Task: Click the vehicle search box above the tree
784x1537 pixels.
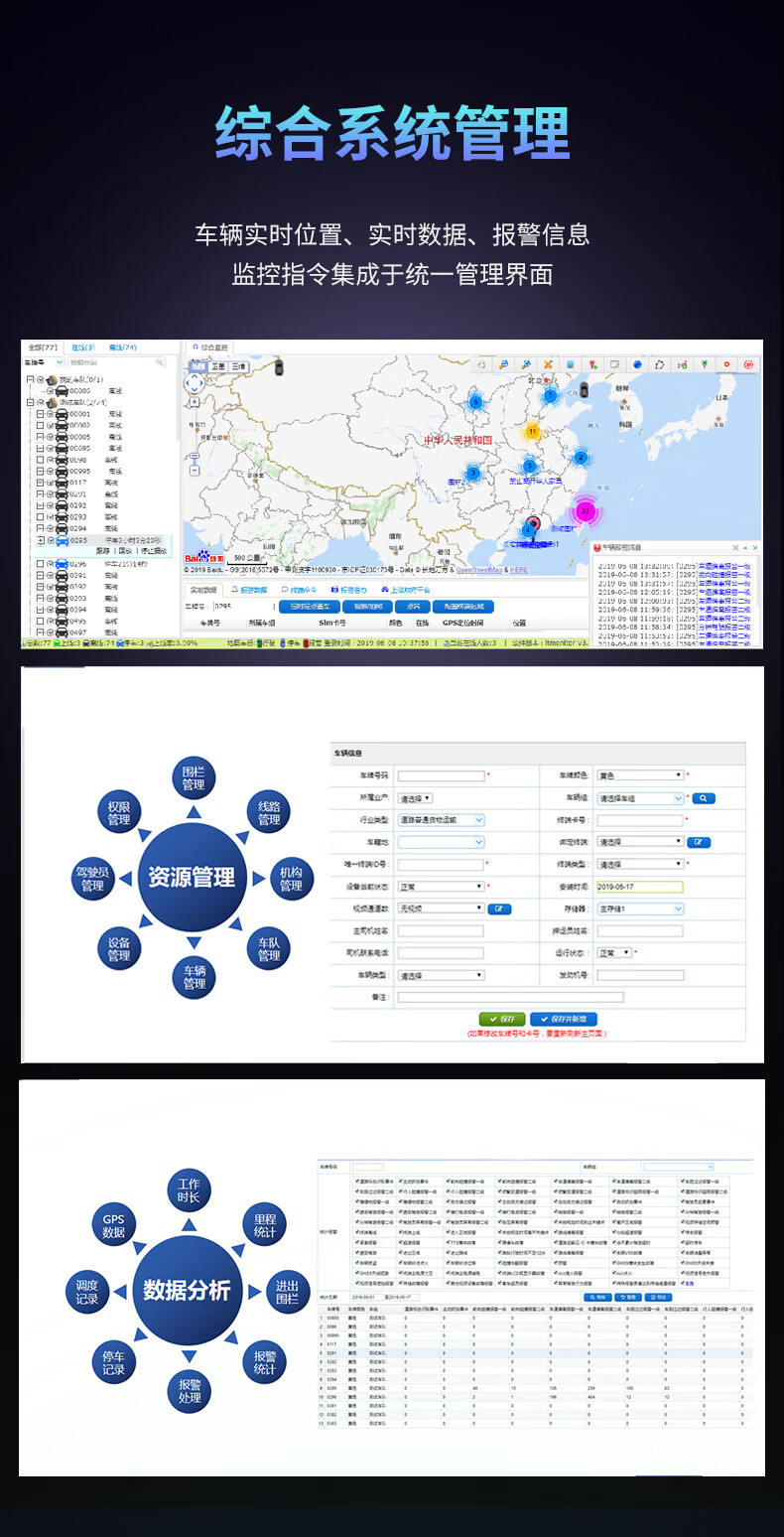Action: pos(117,362)
